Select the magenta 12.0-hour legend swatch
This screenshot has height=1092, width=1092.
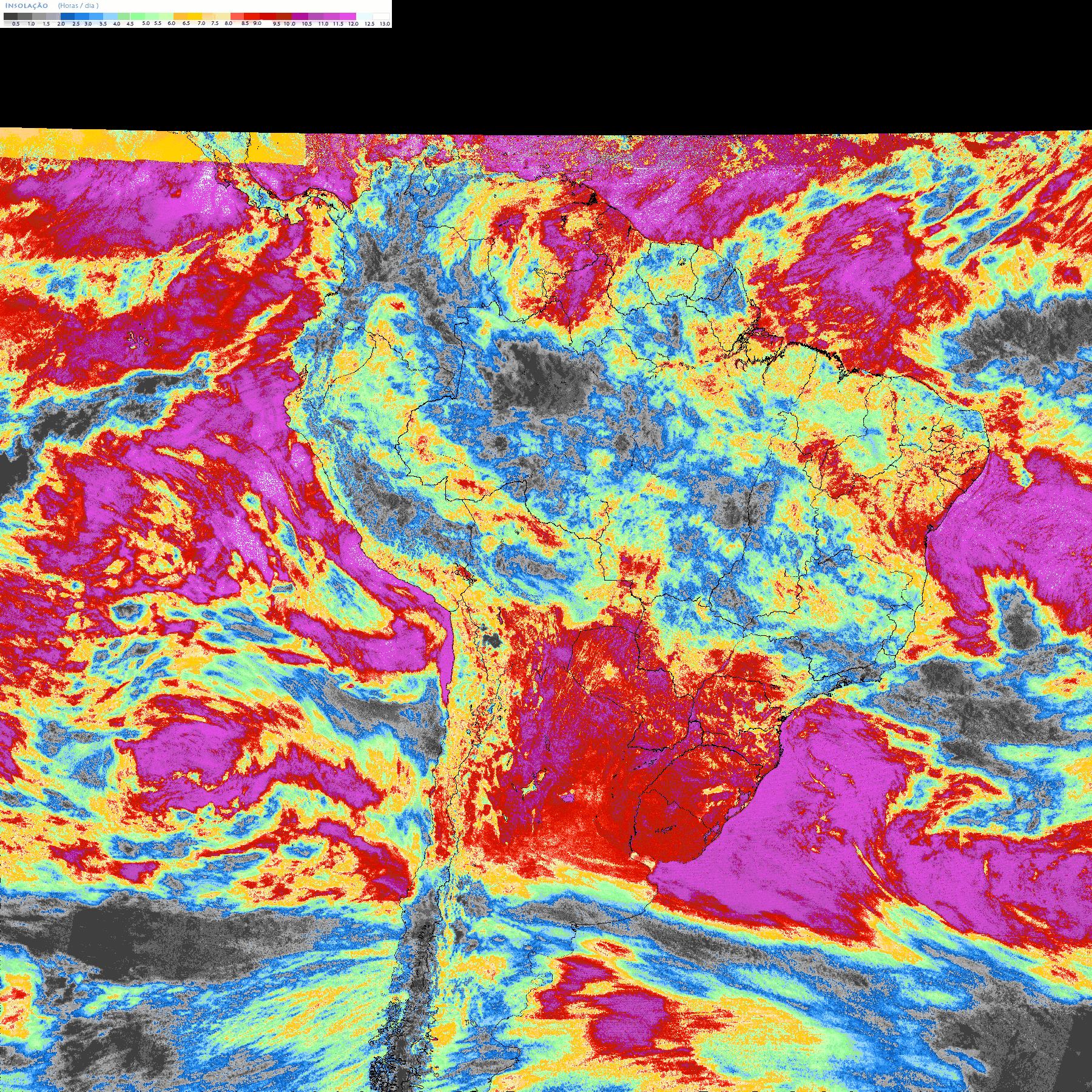[x=348, y=16]
